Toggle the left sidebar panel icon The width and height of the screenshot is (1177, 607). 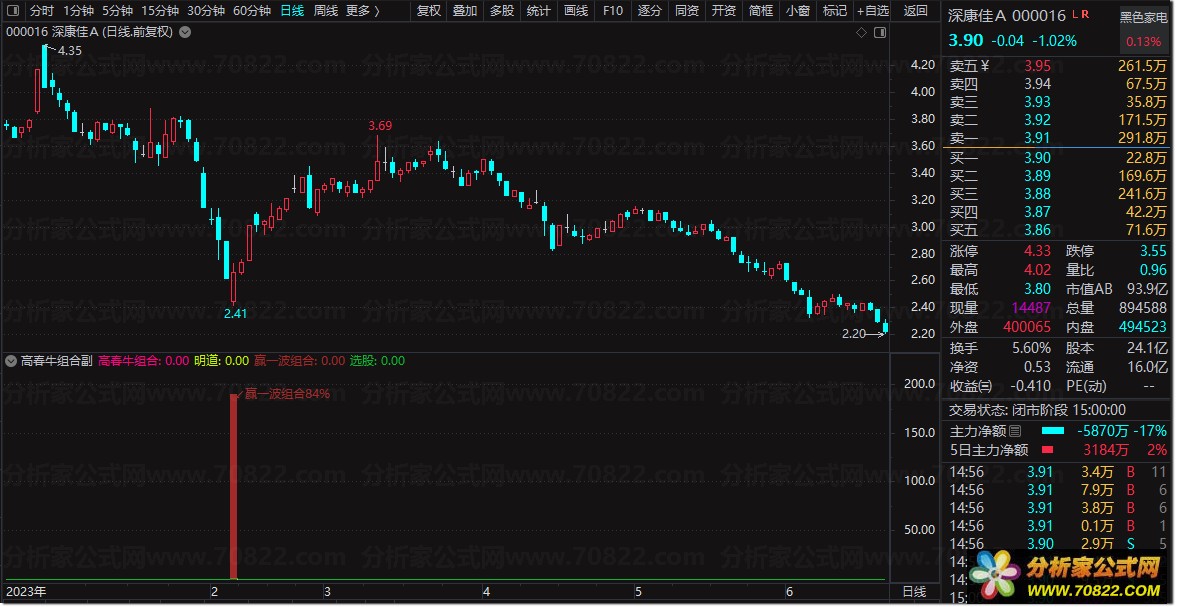15,11
